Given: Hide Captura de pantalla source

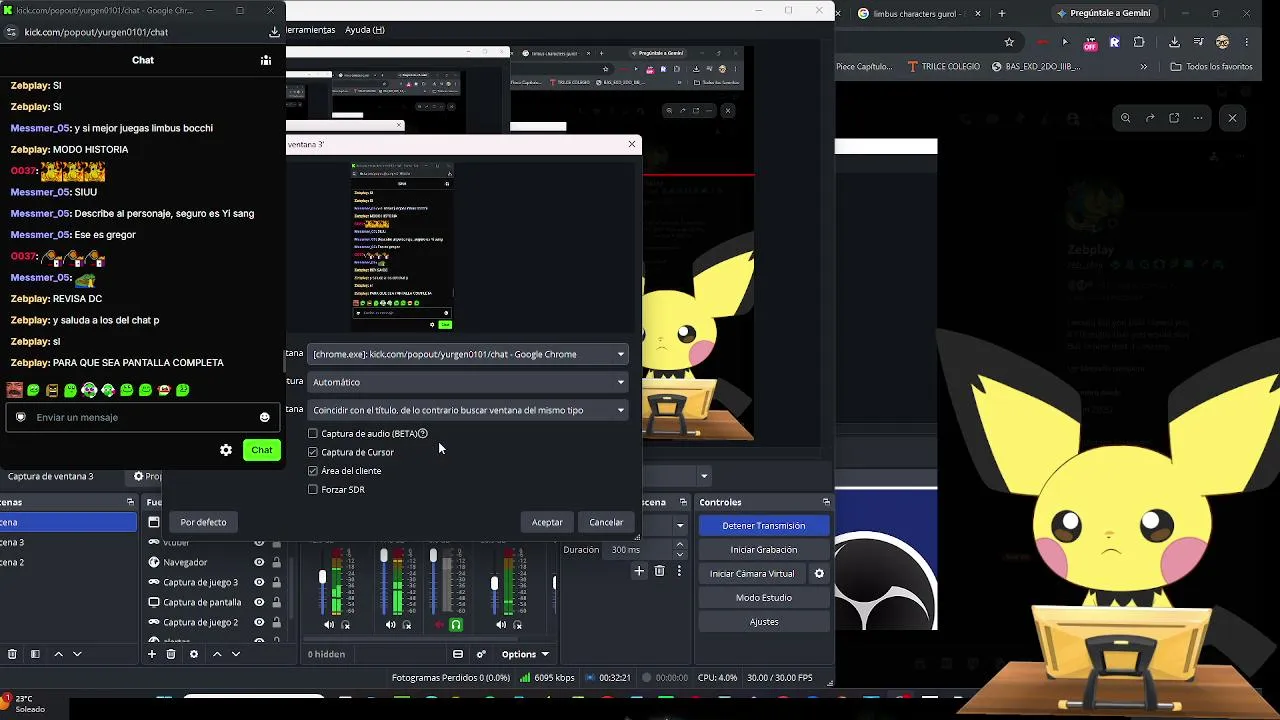Looking at the screenshot, I should [259, 602].
